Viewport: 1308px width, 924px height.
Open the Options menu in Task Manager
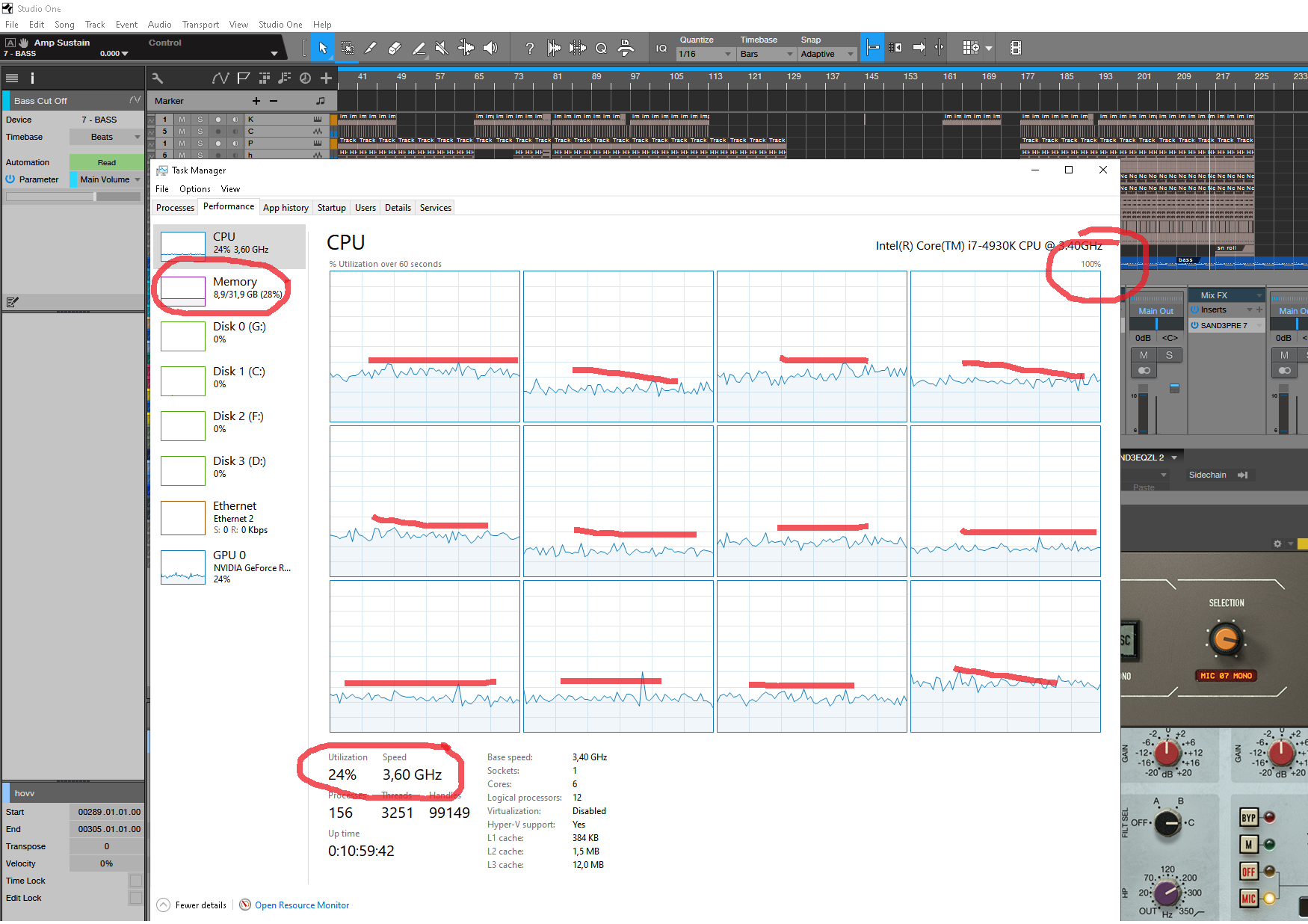pos(195,189)
